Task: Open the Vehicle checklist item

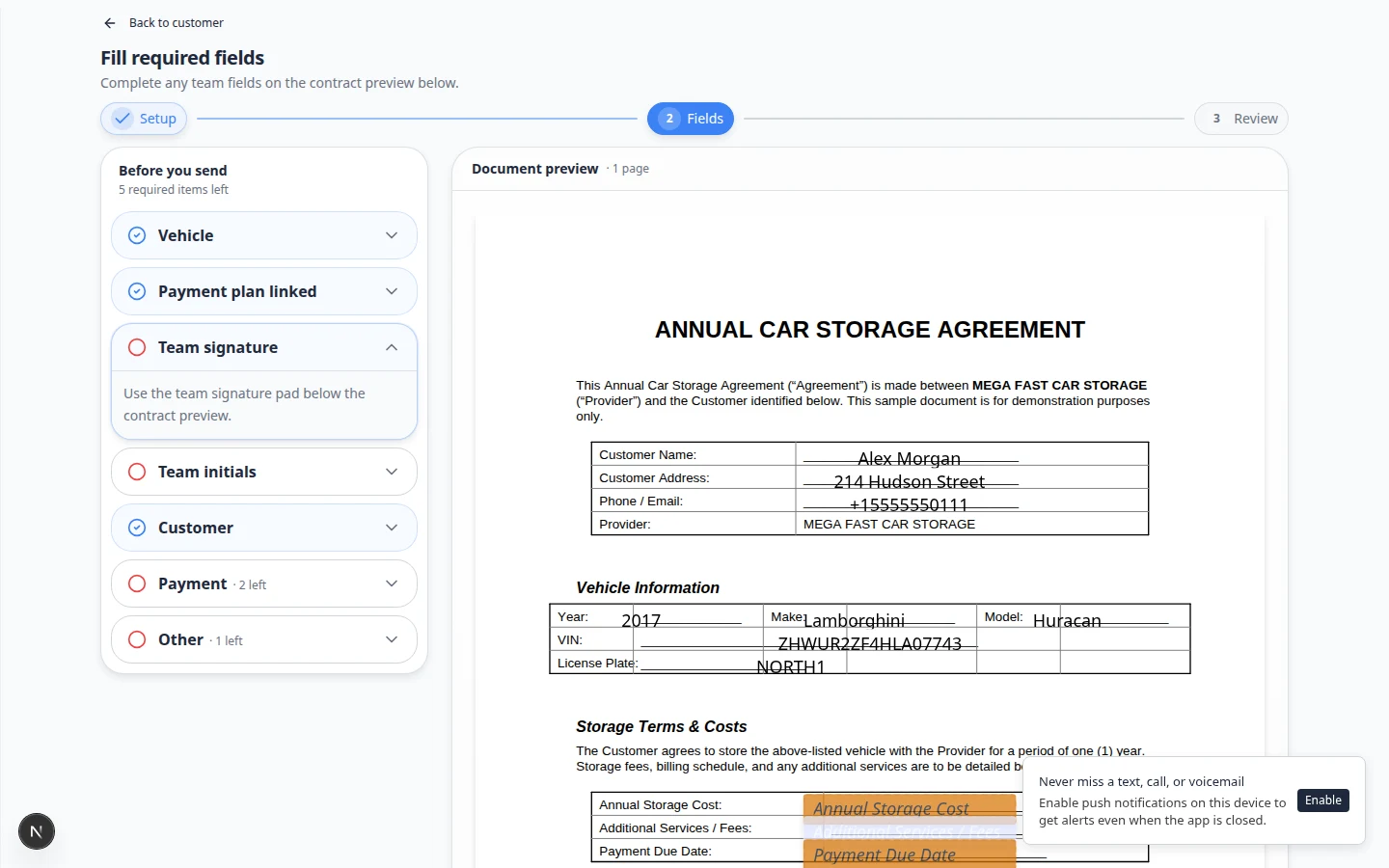Action: (264, 235)
